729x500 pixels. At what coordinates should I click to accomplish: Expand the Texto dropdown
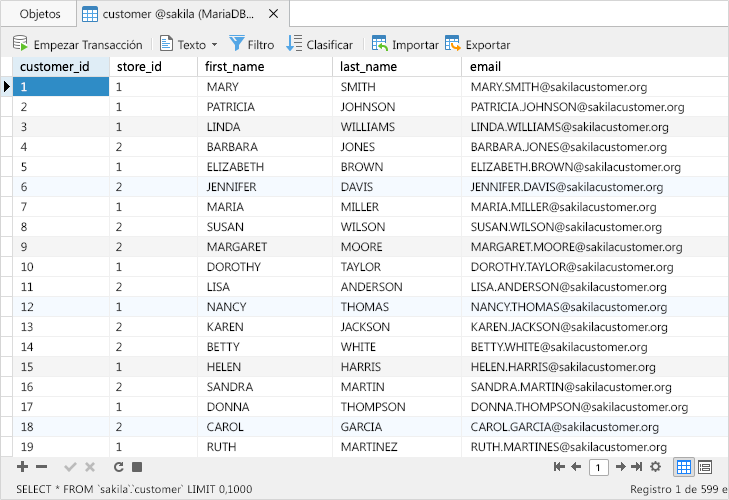click(214, 45)
